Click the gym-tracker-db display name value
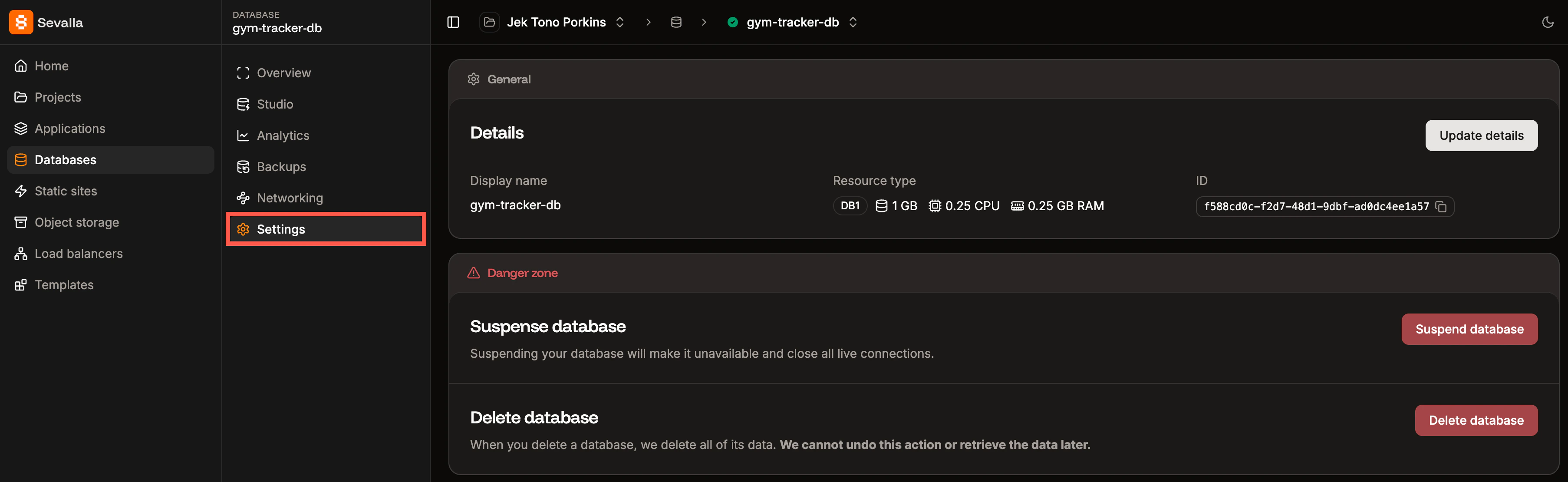1568x482 pixels. 515,205
